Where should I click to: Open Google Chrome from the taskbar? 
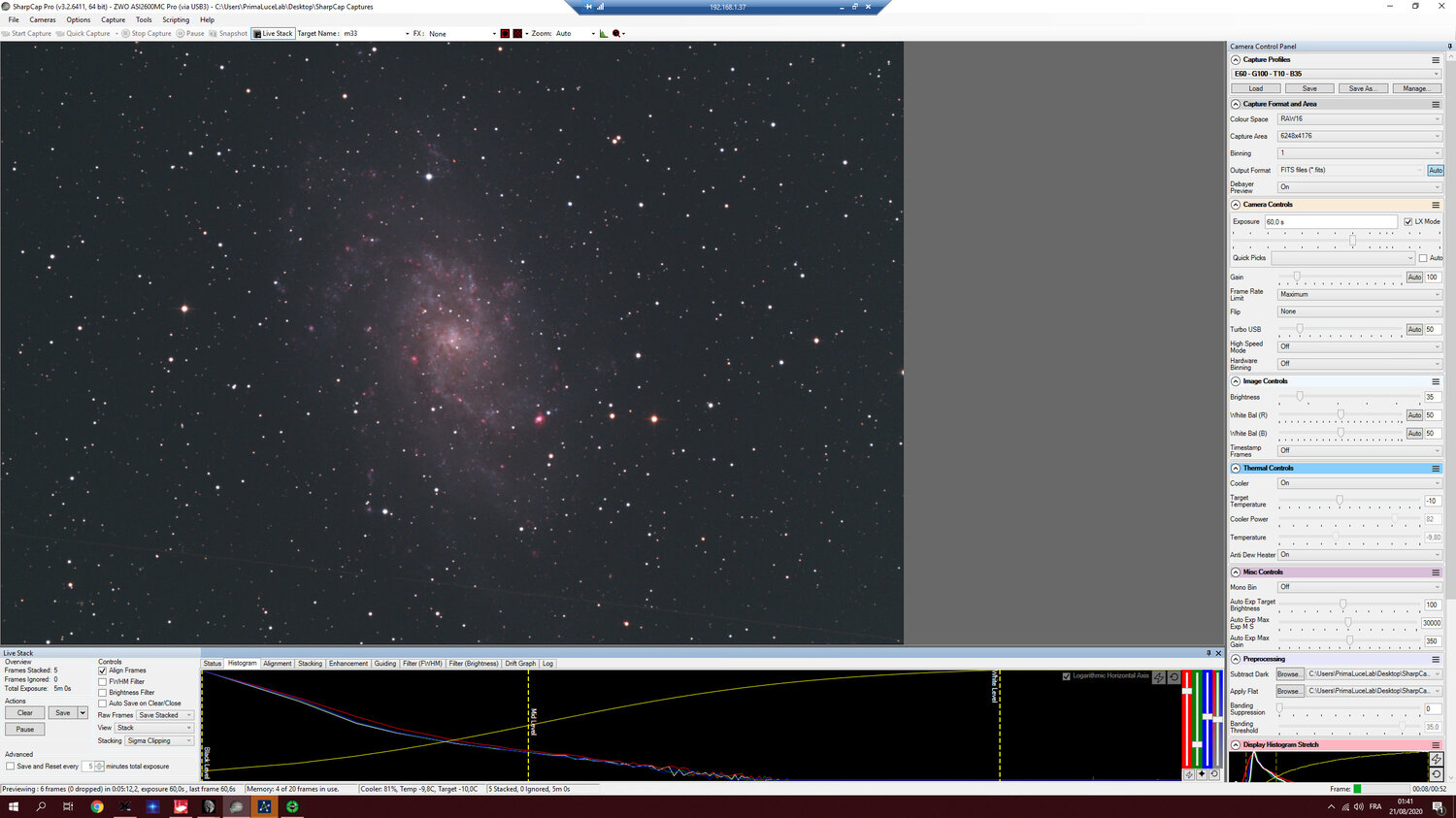tap(97, 806)
